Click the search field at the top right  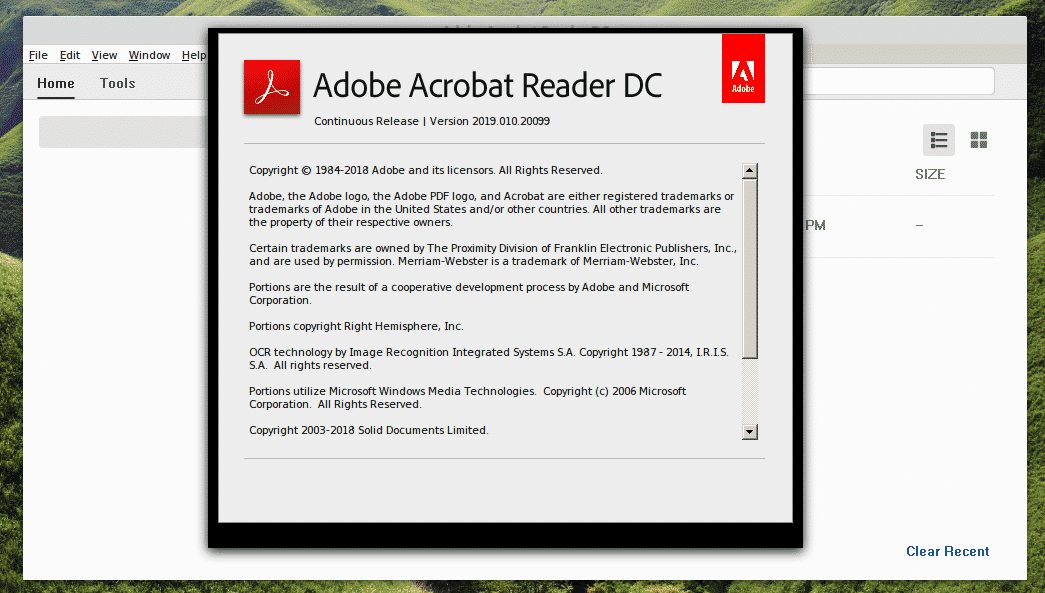pos(898,81)
